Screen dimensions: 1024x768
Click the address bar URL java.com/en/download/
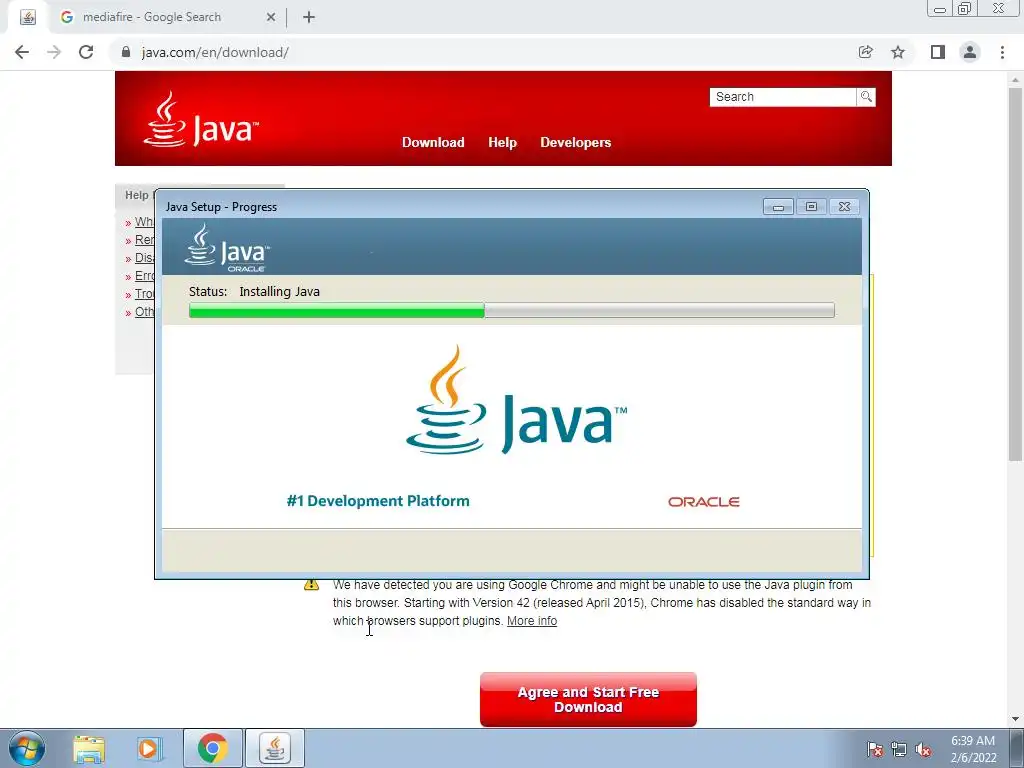point(215,52)
